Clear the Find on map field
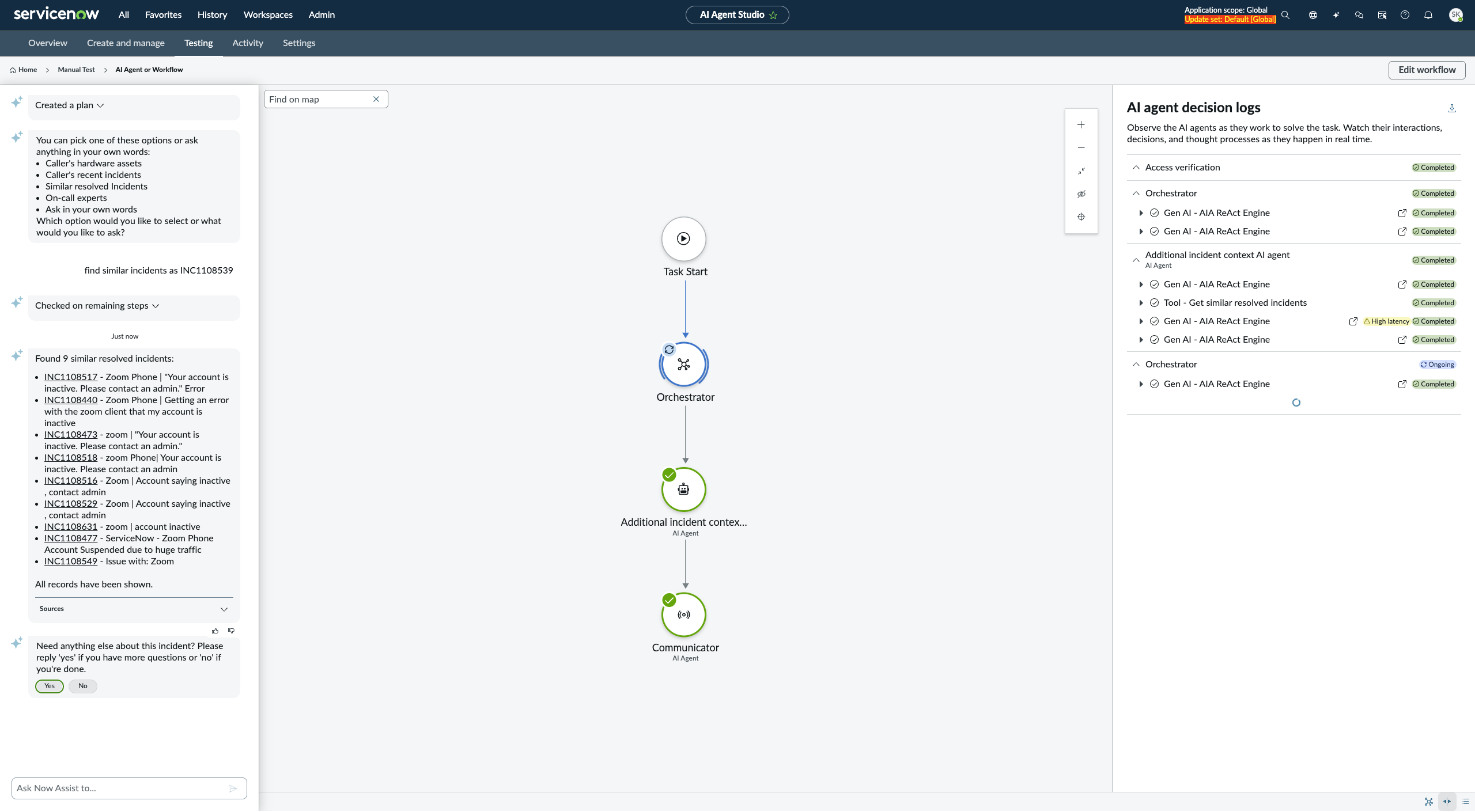The width and height of the screenshot is (1475, 812). tap(376, 99)
